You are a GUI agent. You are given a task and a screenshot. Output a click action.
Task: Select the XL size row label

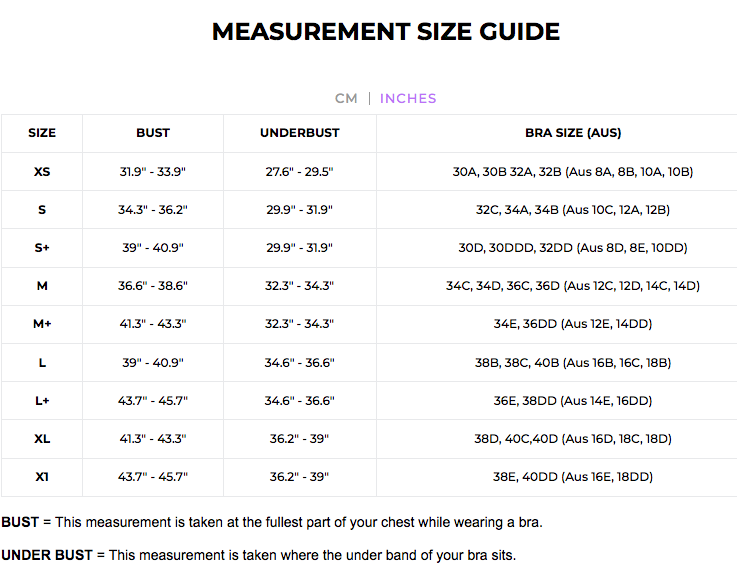point(42,438)
